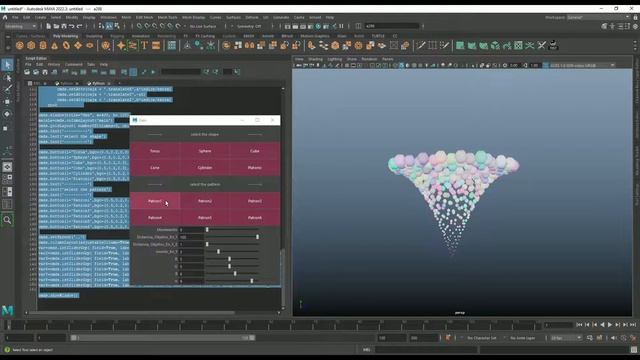Click the Torus shape button in dialog

click(155, 151)
